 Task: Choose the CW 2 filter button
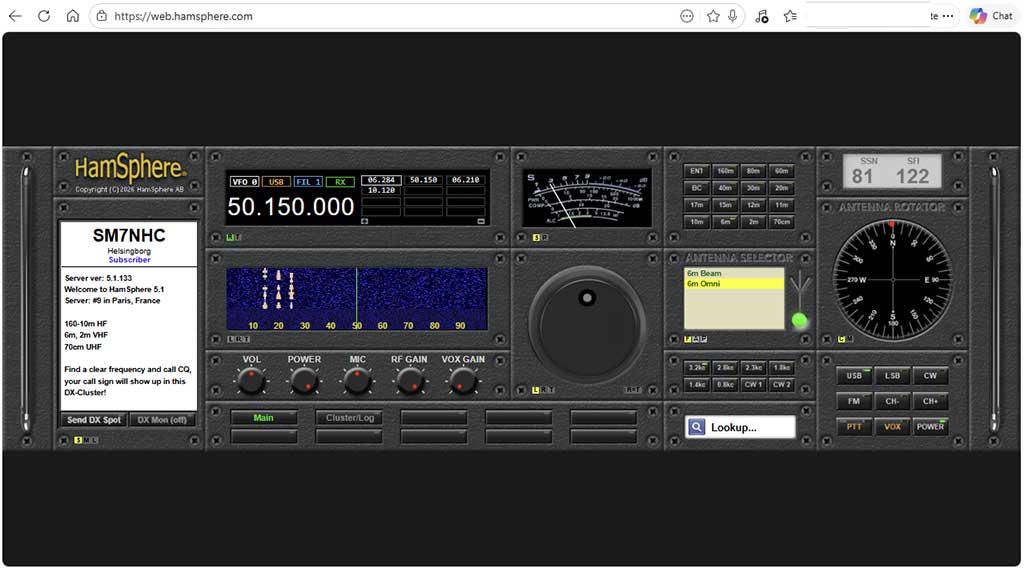782,385
